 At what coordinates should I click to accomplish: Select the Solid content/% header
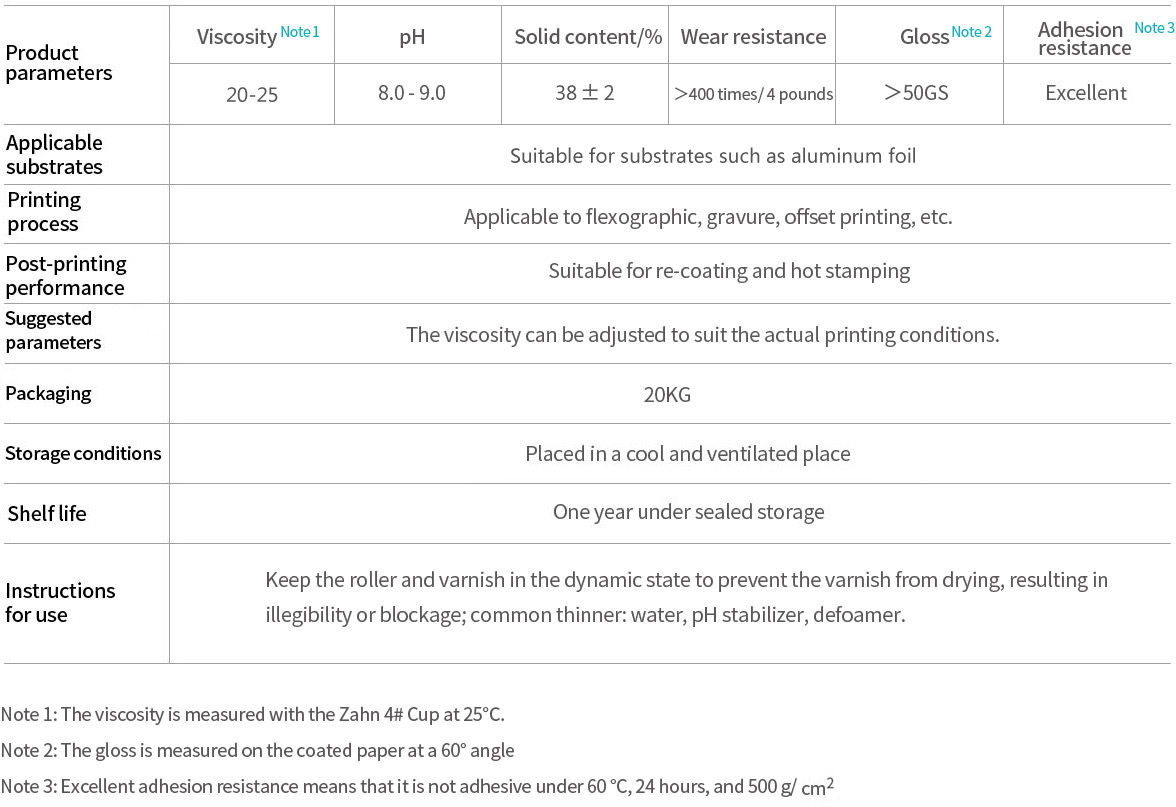click(588, 38)
